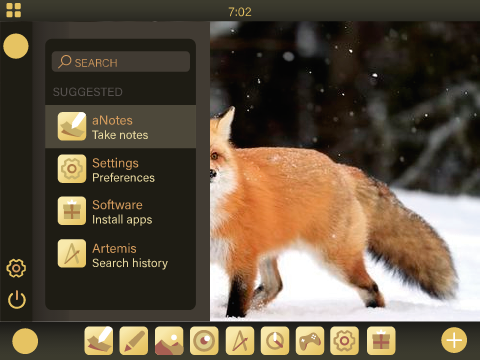This screenshot has width=480, height=360.
Task: Open aNotes icon in the bottom dock
Action: (x=99, y=341)
